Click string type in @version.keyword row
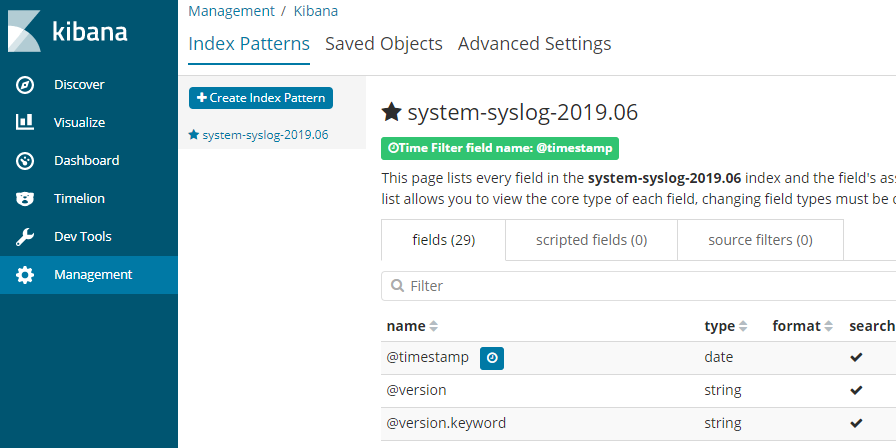The image size is (896, 448). pyautogui.click(x=723, y=423)
